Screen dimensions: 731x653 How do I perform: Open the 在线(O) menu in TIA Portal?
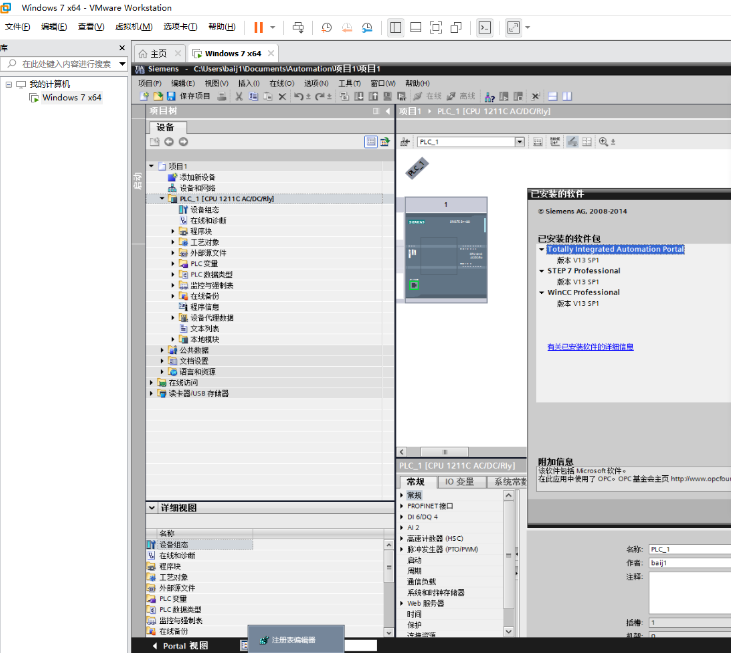pos(282,83)
